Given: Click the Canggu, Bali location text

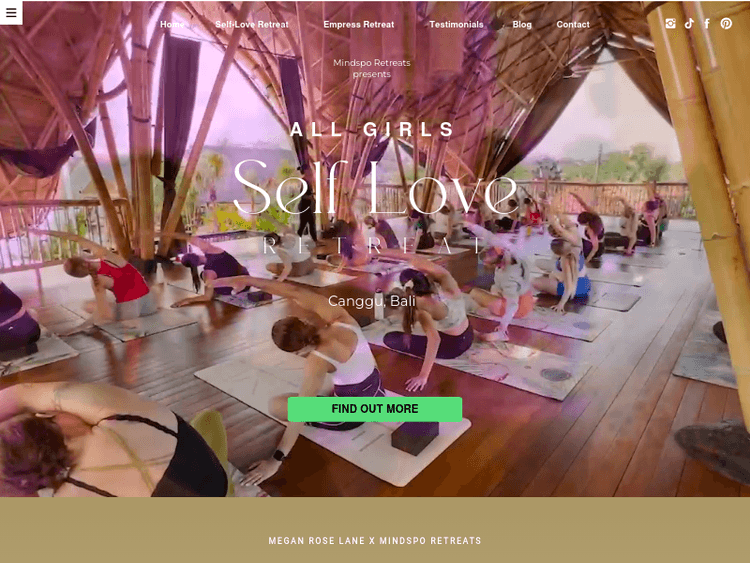Looking at the screenshot, I should click(x=372, y=301).
